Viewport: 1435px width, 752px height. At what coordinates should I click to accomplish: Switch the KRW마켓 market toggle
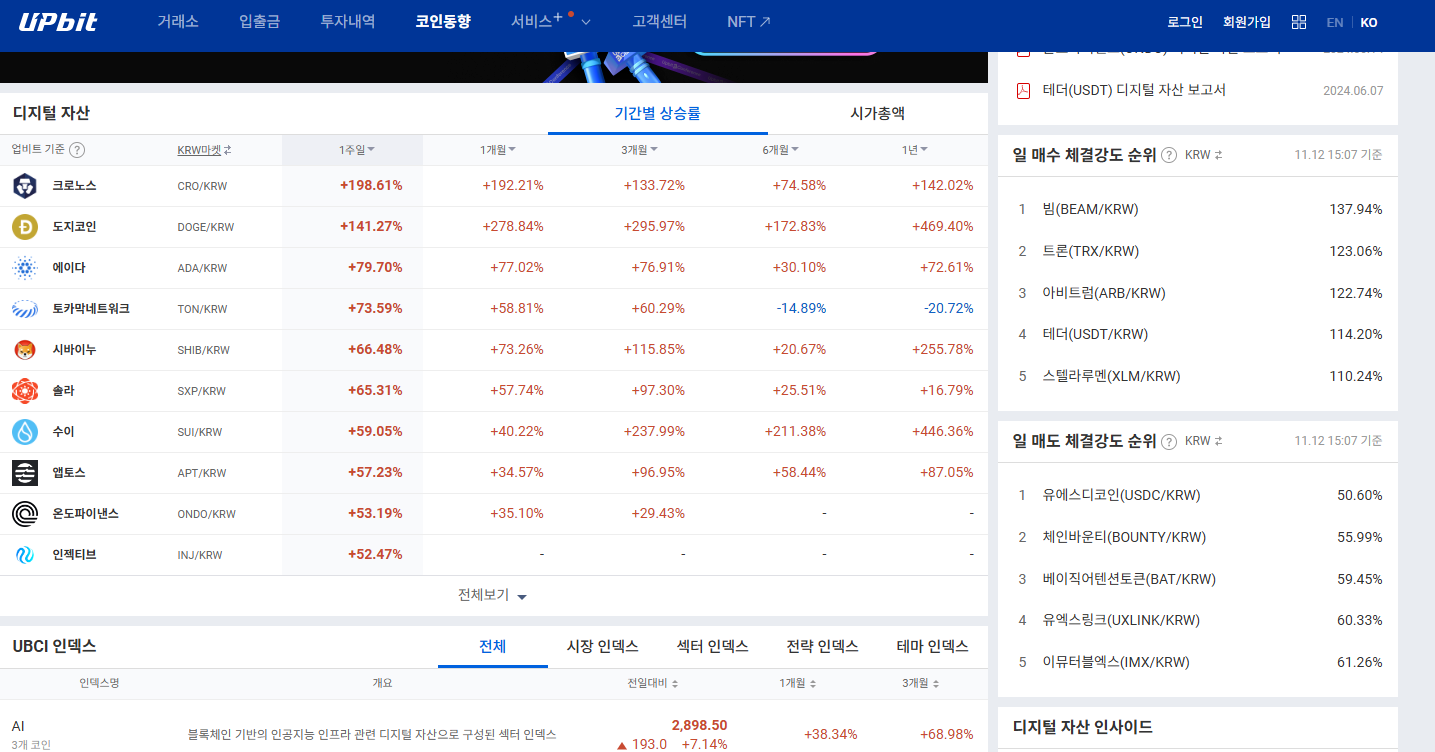204,150
